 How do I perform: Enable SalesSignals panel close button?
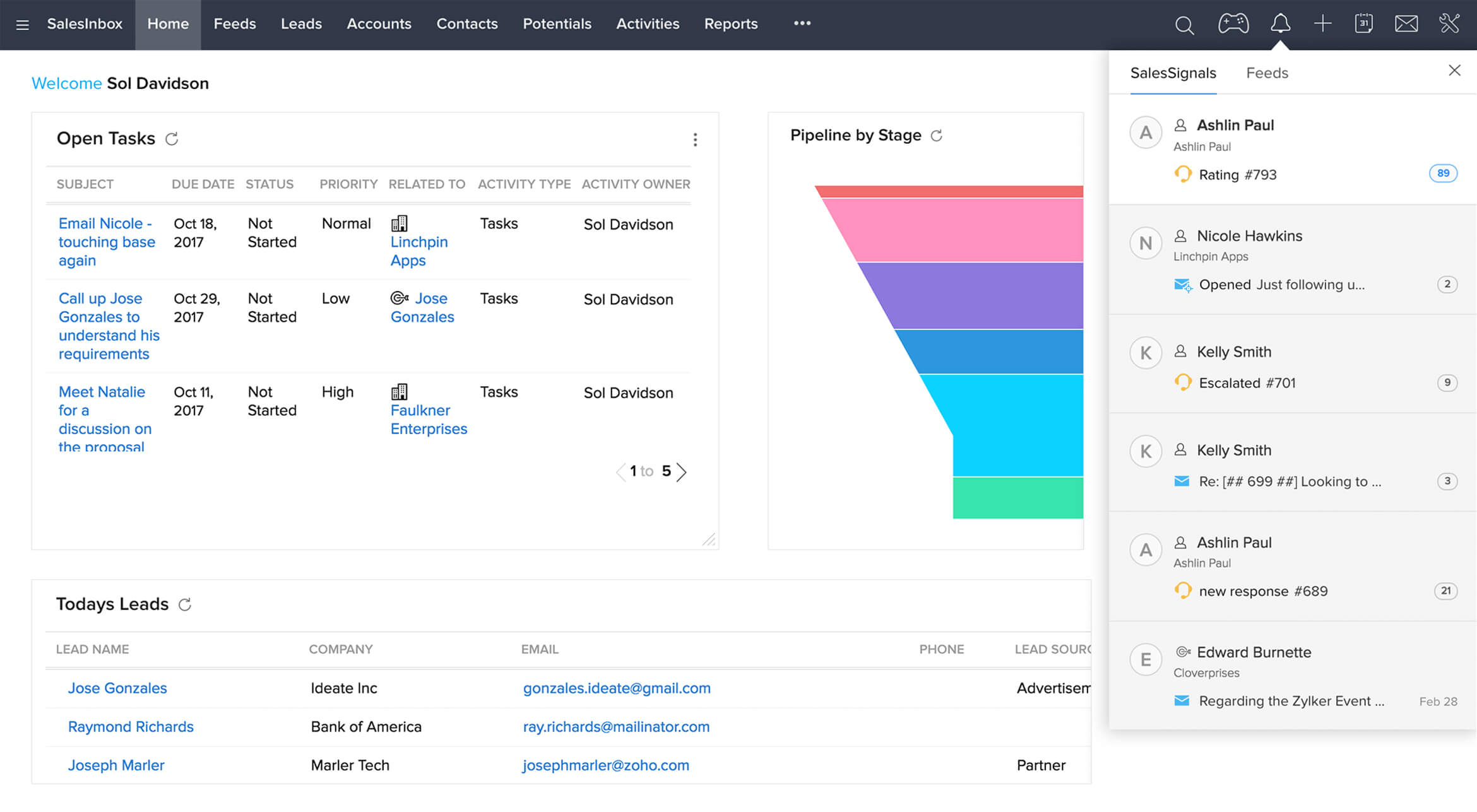coord(1455,71)
